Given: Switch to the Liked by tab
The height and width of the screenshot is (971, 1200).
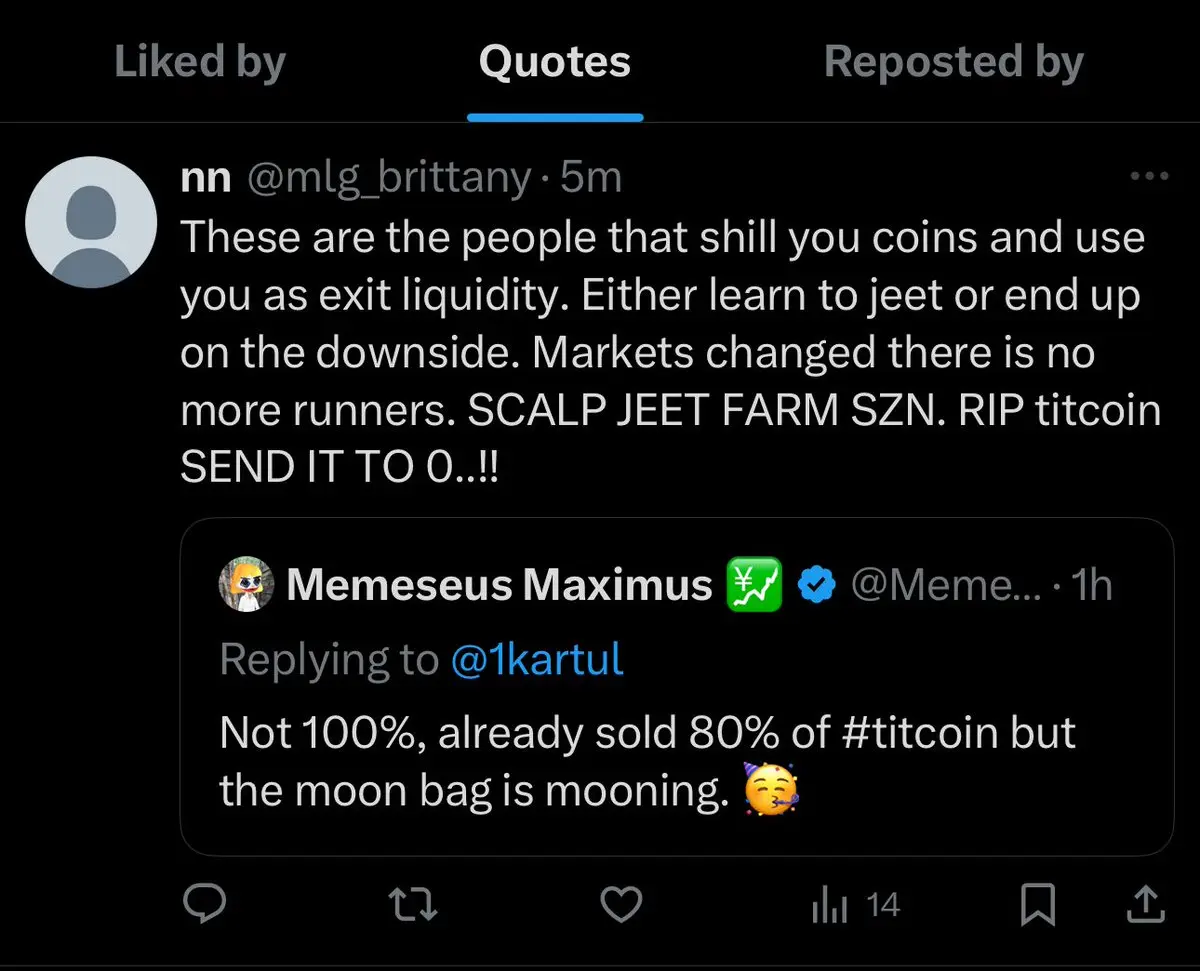Looking at the screenshot, I should click(x=200, y=62).
